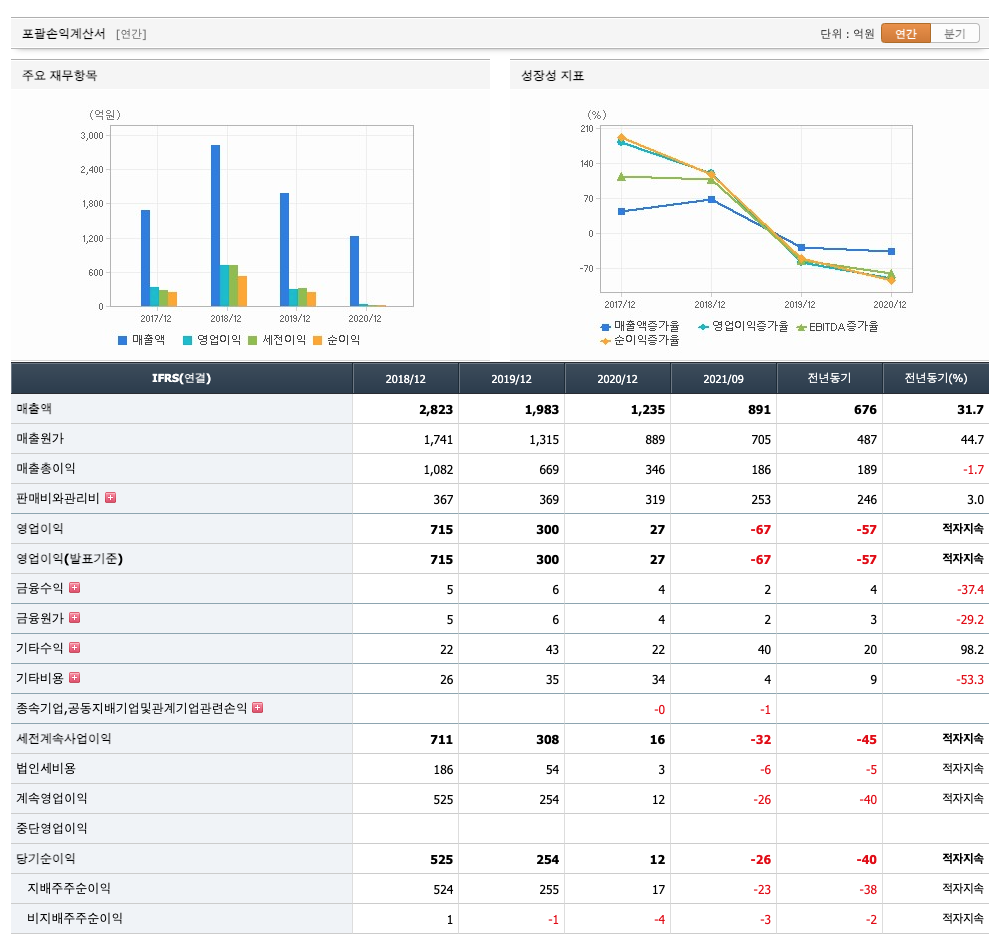Viewport: 999px width, 949px height.
Task: Expand the 기타수익 row plus icon
Action: [75, 647]
